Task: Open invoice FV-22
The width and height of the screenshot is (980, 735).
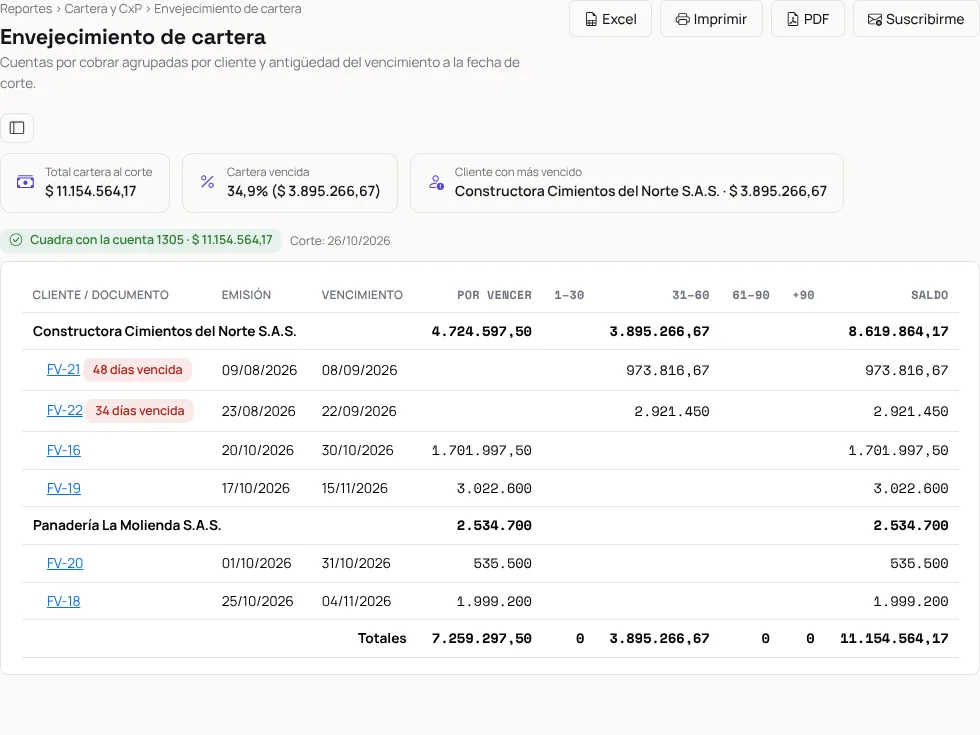Action: coord(64,411)
